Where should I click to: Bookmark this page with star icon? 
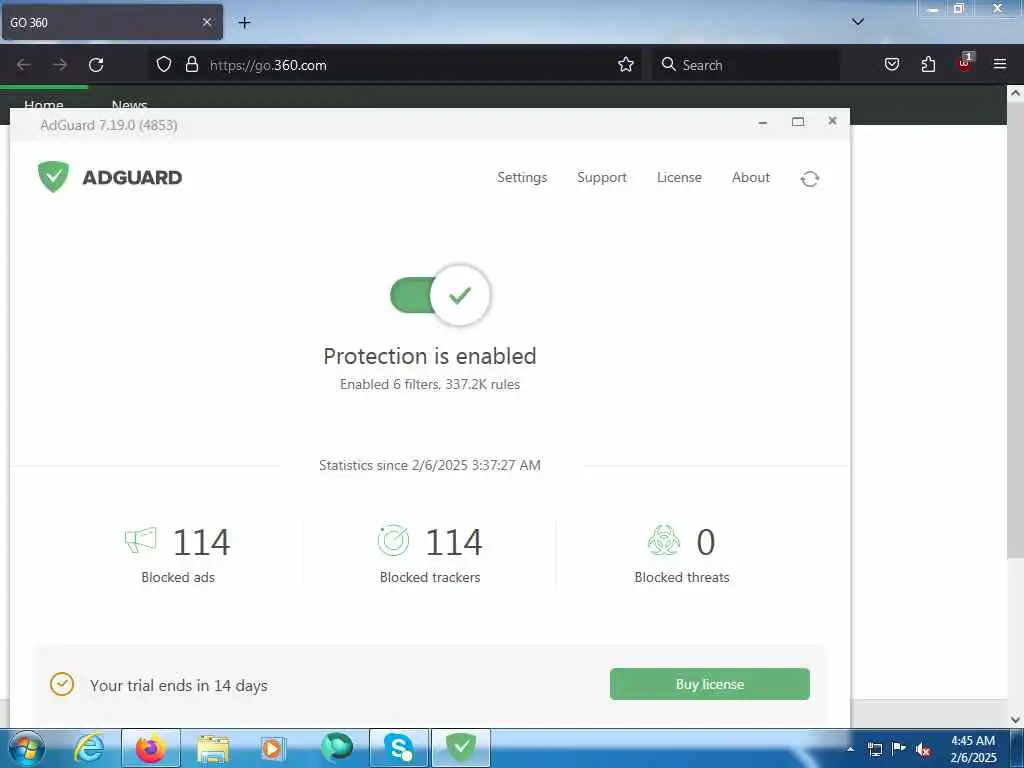coord(626,64)
